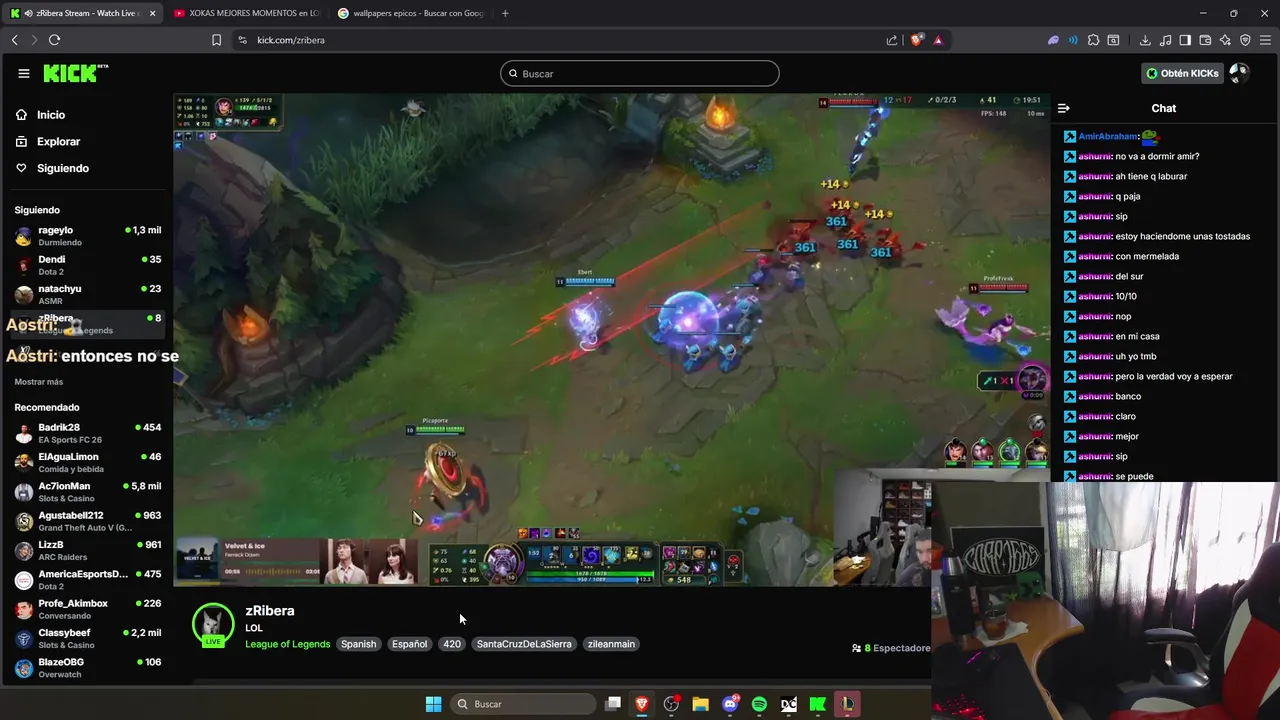Switch to XOKAS MEJORES MOMENTOS tab
The height and width of the screenshot is (720, 1280).
tap(245, 13)
